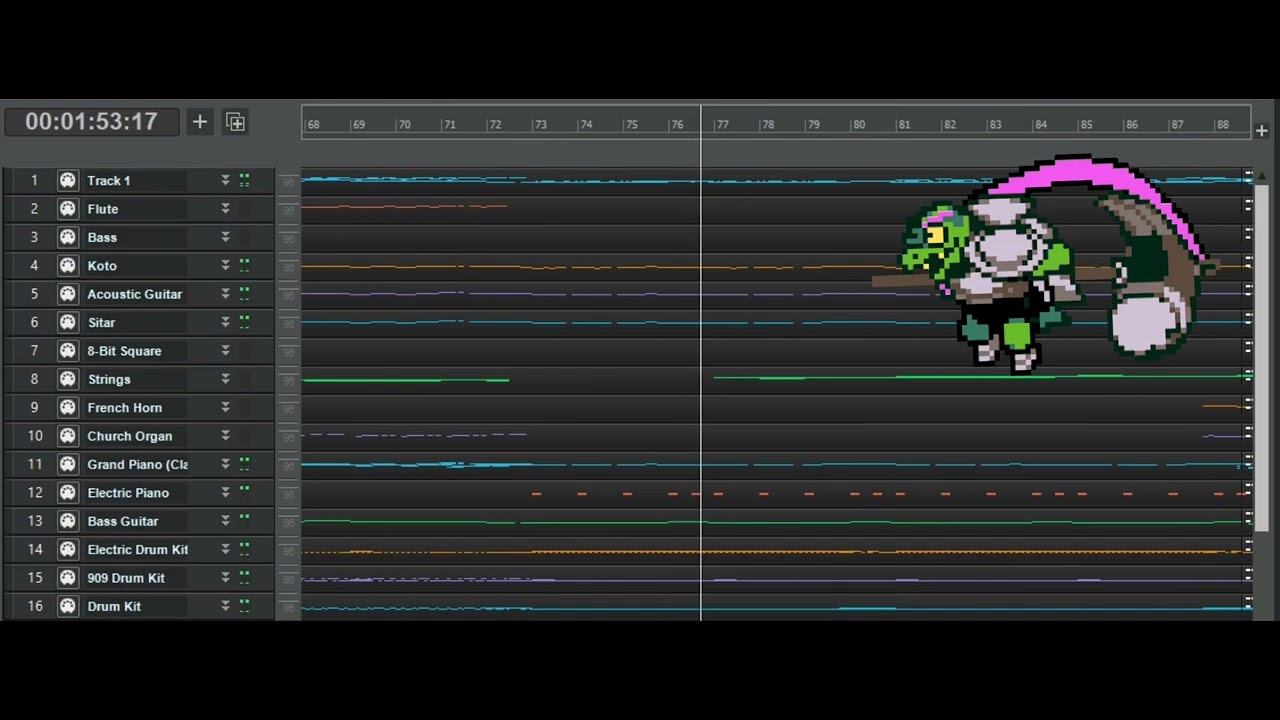1280x720 pixels.
Task: Open the Bass Guitar track dropdown
Action: point(225,521)
